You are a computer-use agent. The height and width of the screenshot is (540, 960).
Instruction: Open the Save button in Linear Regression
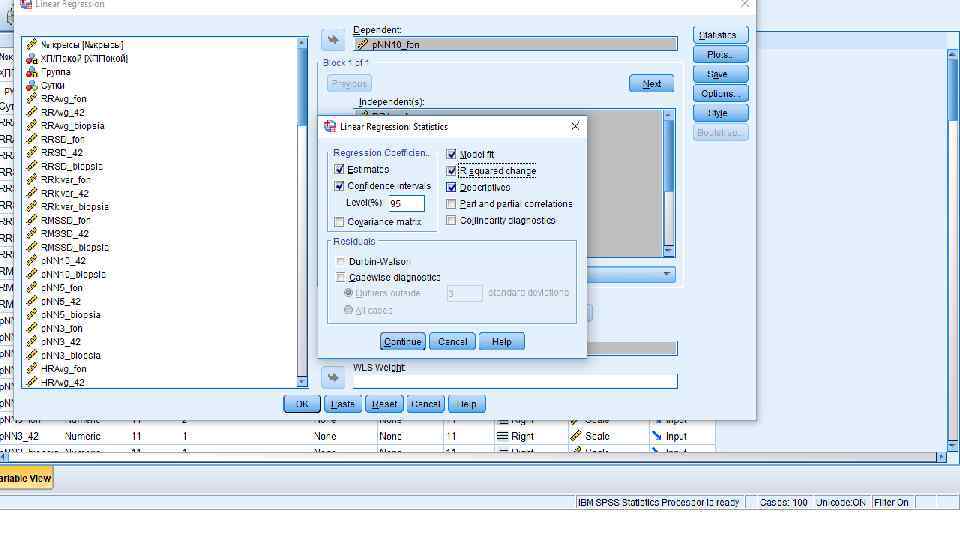721,74
